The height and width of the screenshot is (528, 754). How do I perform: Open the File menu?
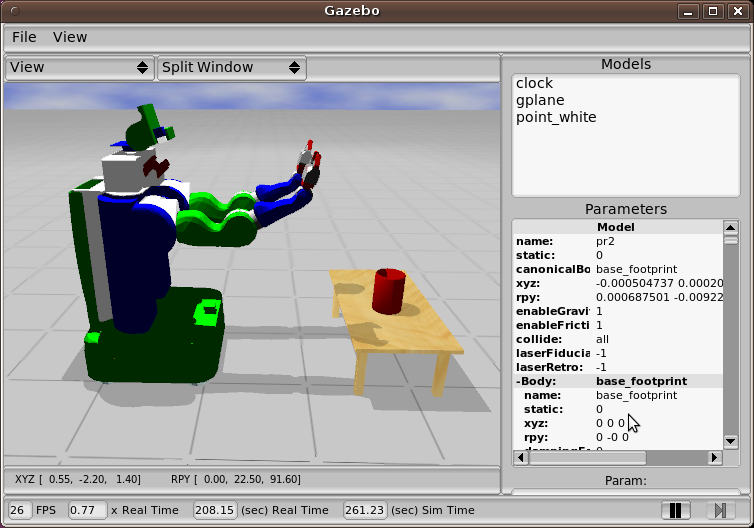click(x=24, y=37)
